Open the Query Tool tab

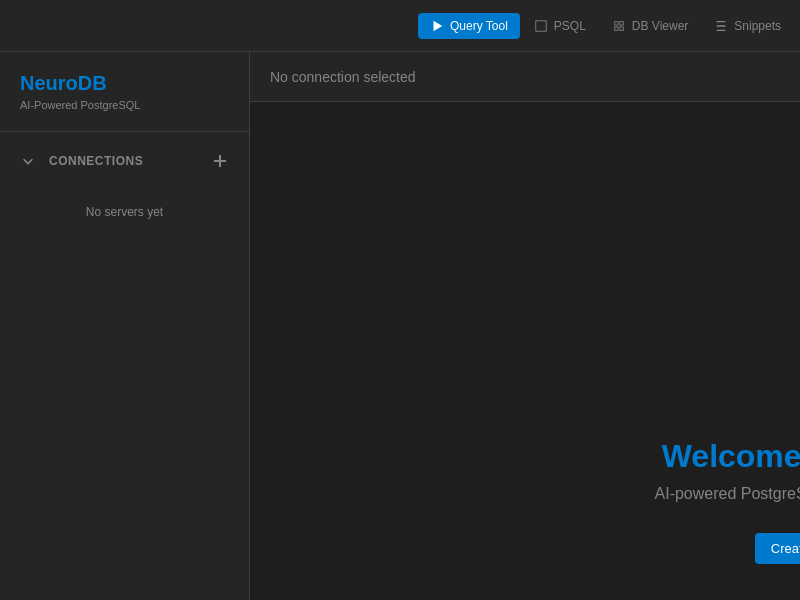pos(468,26)
